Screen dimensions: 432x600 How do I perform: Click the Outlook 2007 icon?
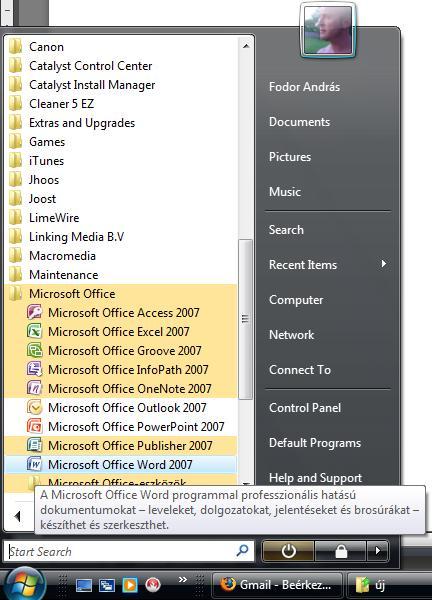pyautogui.click(x=34, y=408)
